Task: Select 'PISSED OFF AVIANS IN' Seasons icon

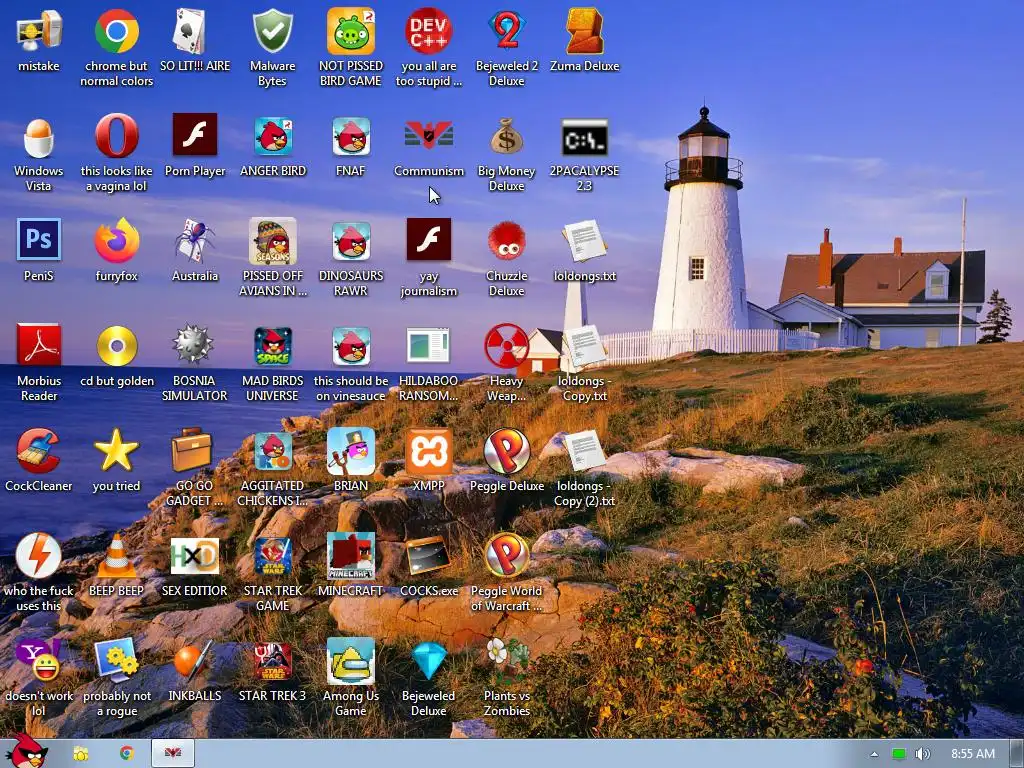Action: [x=272, y=241]
